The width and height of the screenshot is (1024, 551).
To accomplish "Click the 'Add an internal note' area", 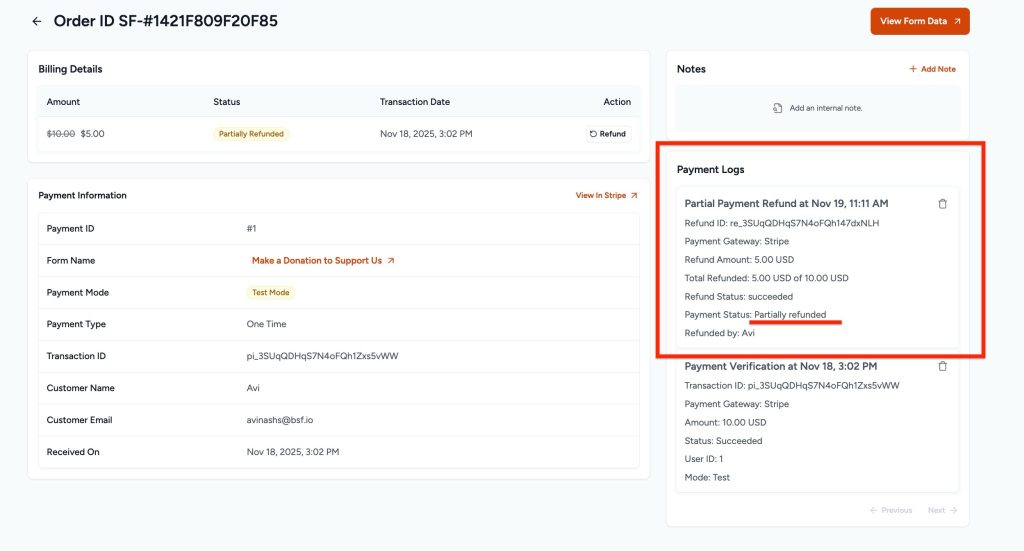I will click(817, 108).
